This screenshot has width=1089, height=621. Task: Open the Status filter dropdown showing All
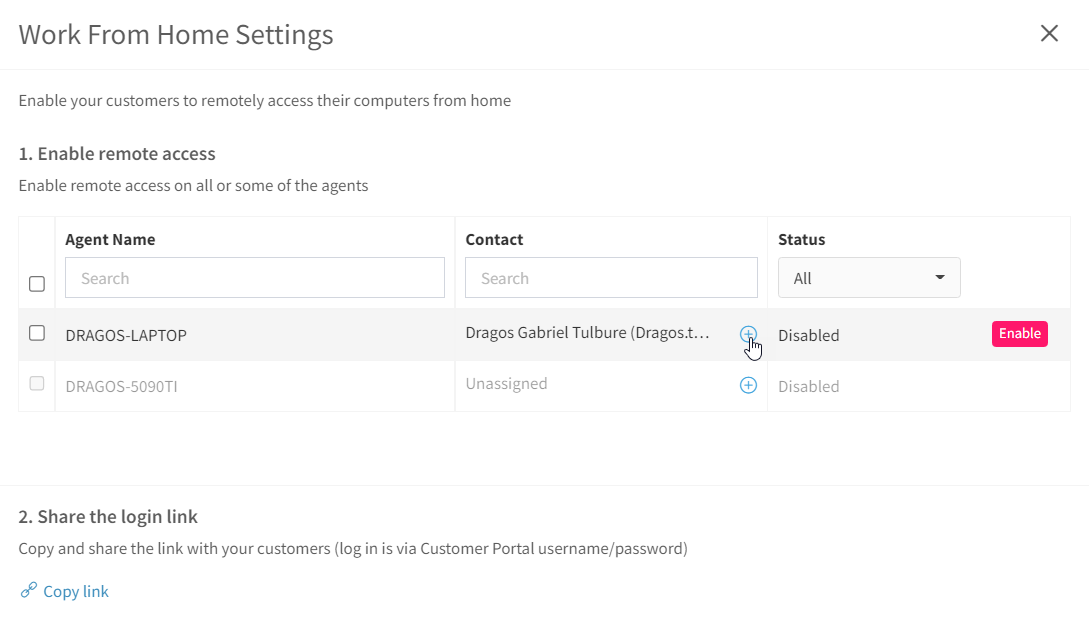coord(869,278)
